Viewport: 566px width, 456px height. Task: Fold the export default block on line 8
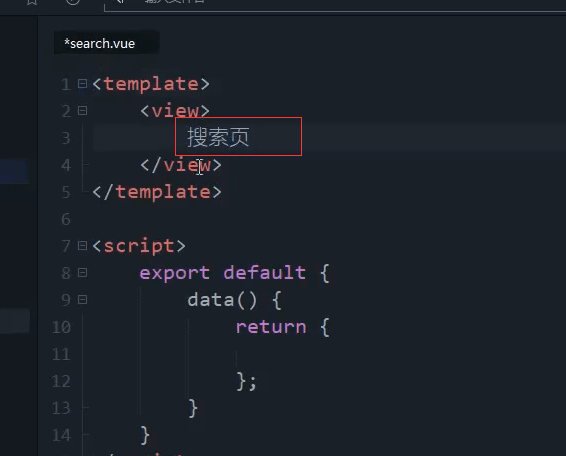pos(82,273)
